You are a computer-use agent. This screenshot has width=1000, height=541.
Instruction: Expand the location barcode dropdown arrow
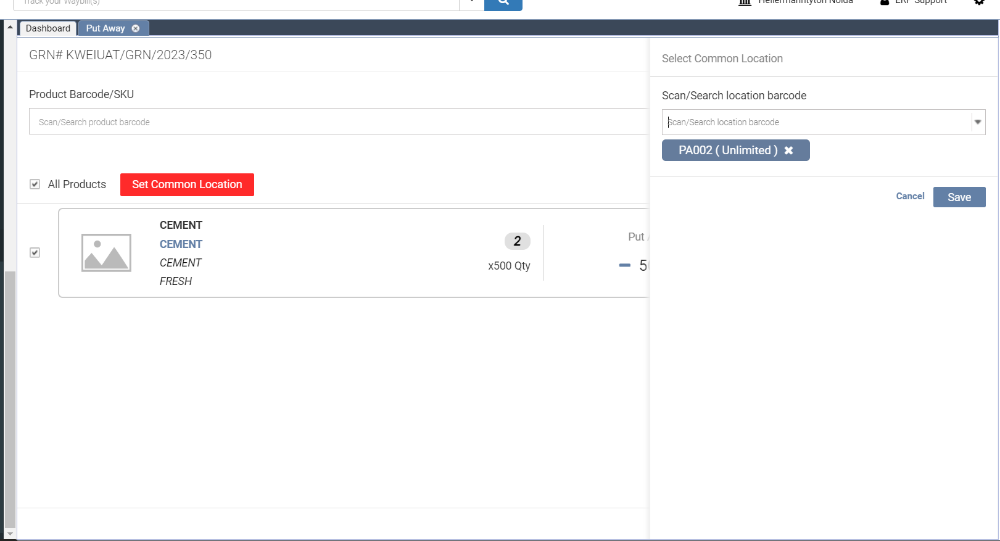[977, 122]
